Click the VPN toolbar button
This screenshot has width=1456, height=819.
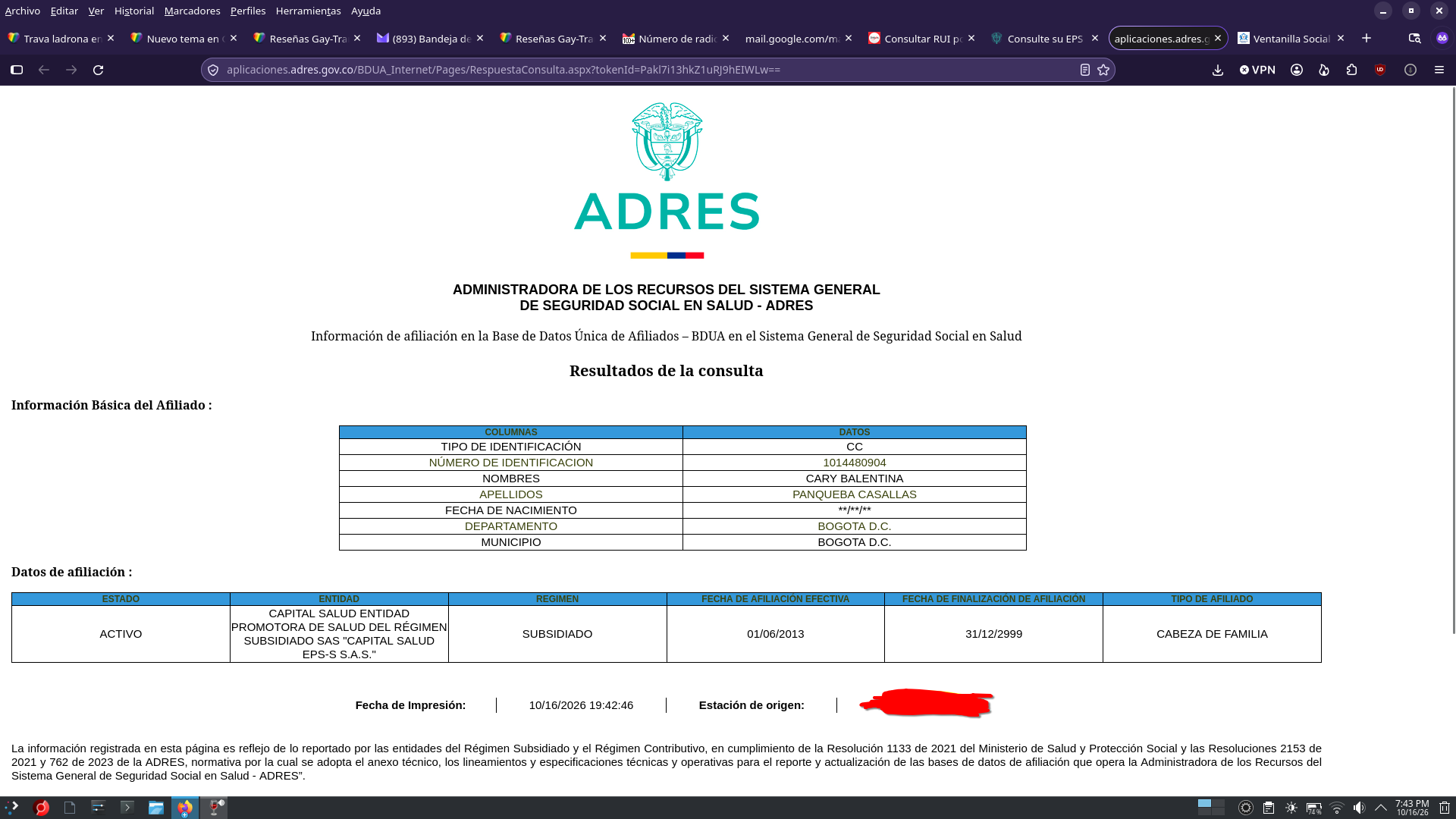(x=1257, y=70)
